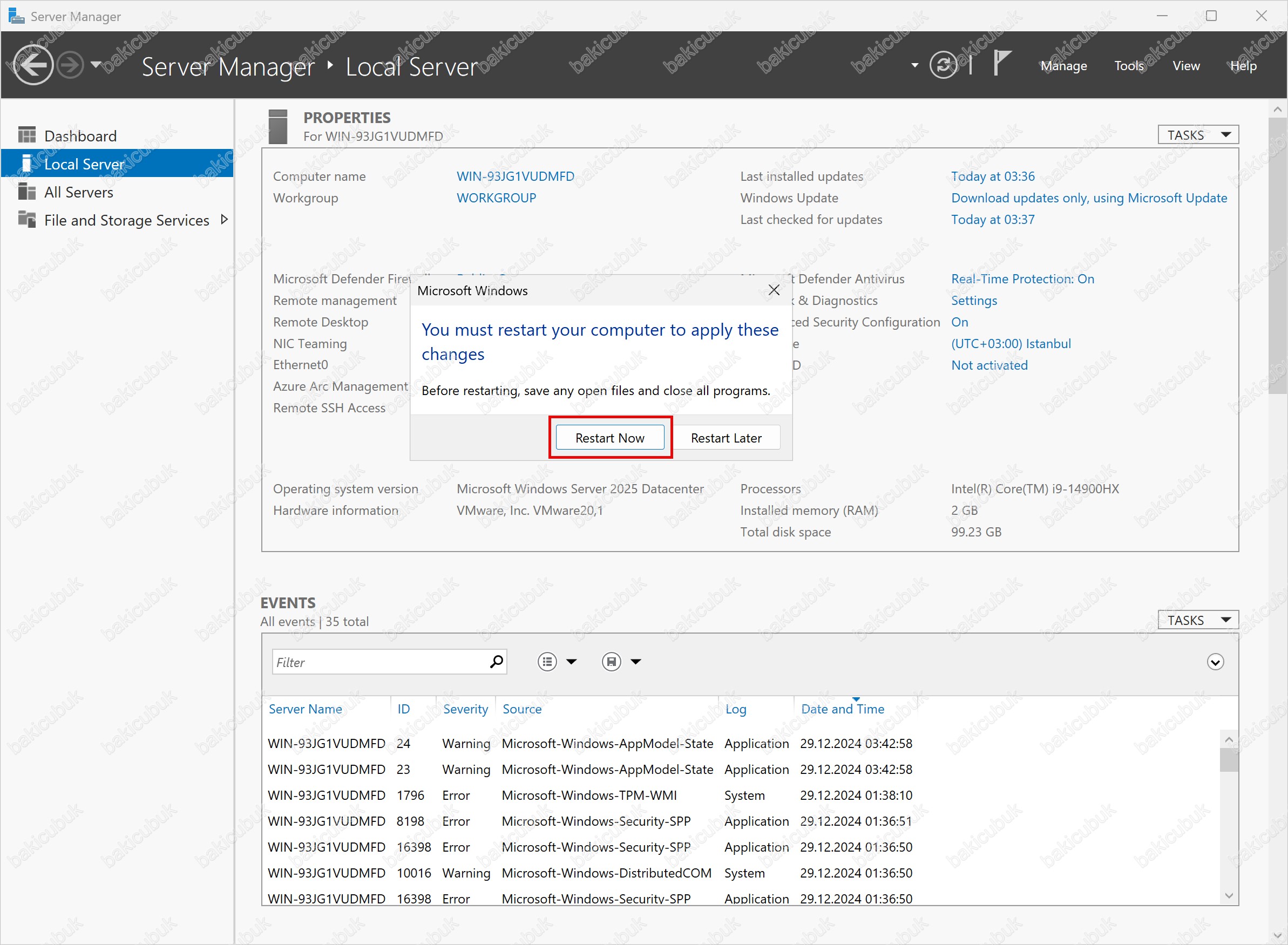Screen dimensions: 1288x945
Task: Click Enhanced Security Configuration On link
Action: tap(960, 322)
